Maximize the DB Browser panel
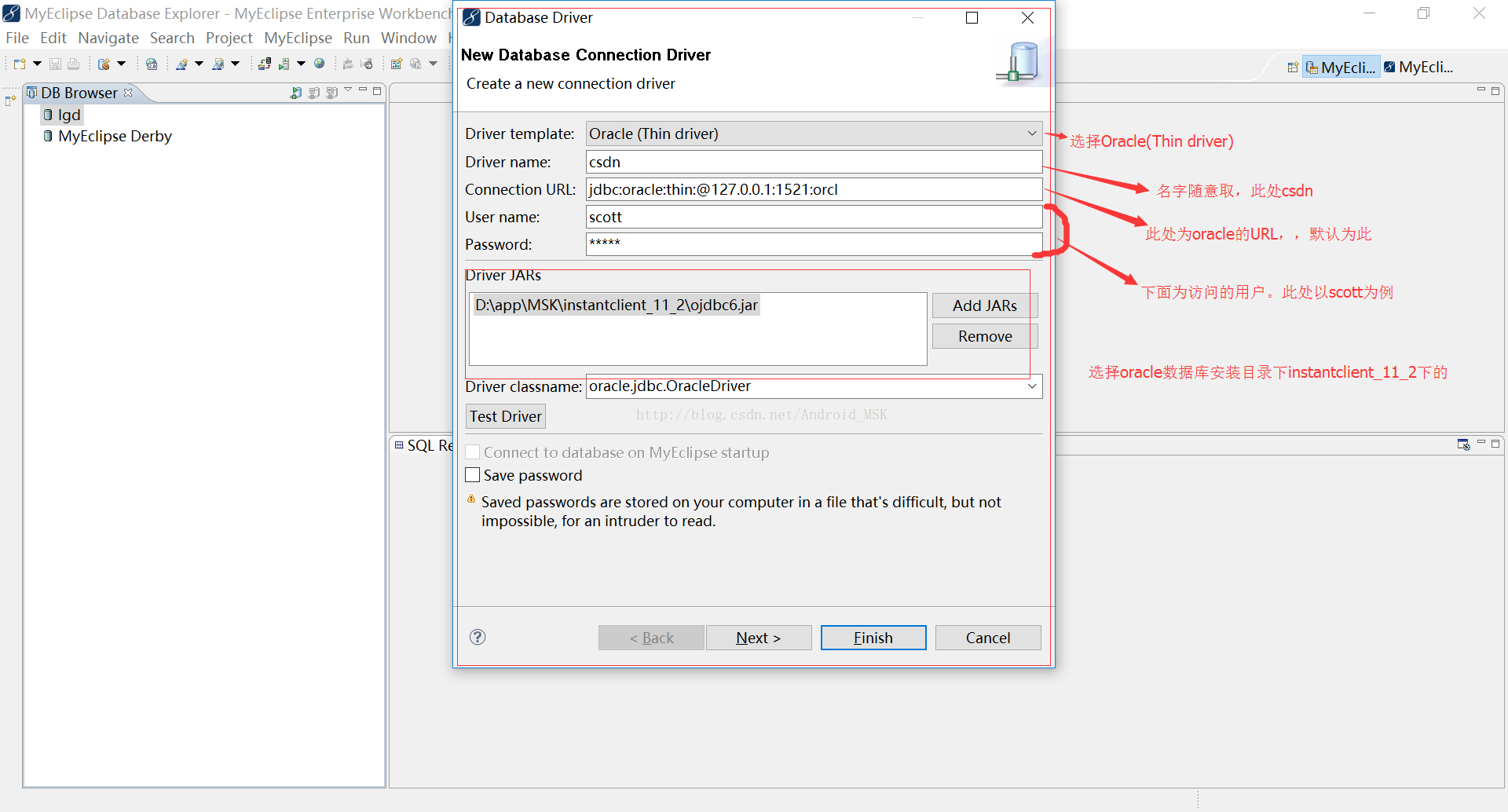This screenshot has width=1508, height=812. pyautogui.click(x=377, y=91)
